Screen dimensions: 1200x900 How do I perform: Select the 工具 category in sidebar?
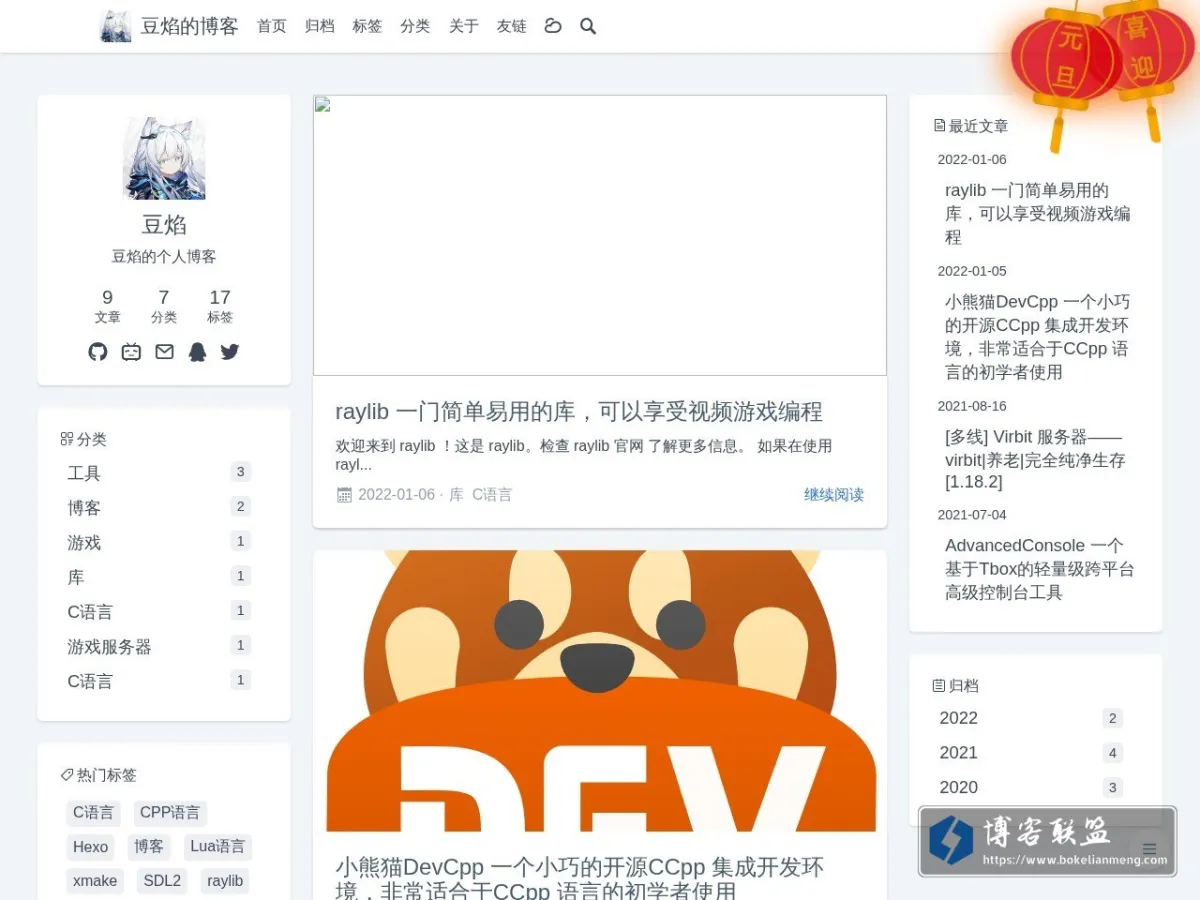(159, 473)
